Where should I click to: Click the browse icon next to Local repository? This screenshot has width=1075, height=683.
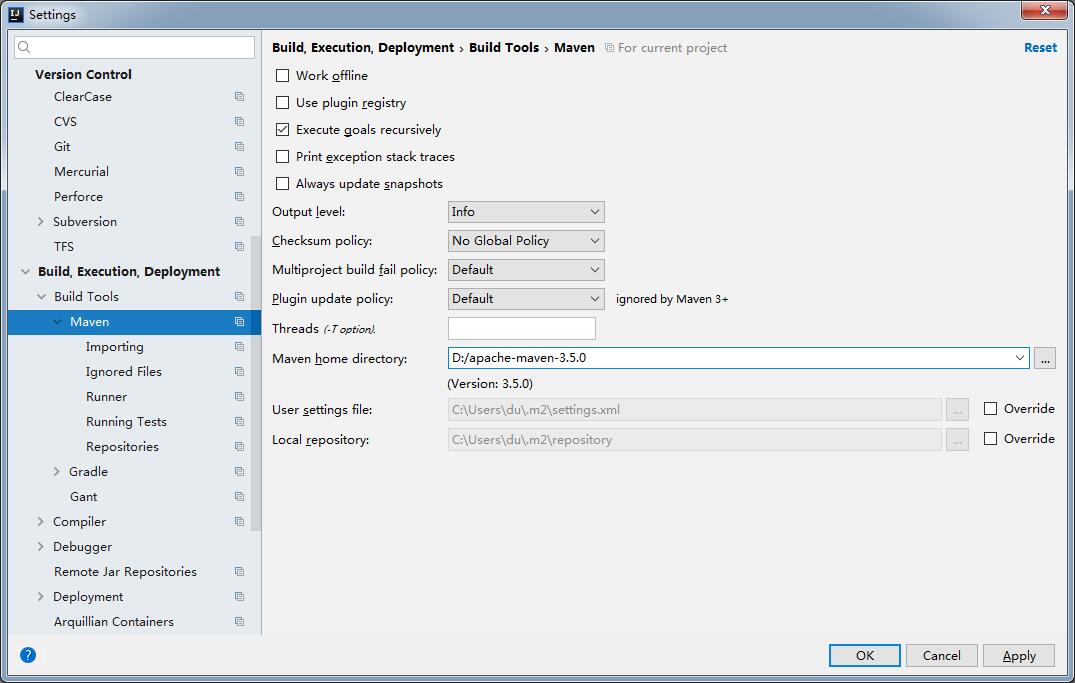click(x=957, y=438)
